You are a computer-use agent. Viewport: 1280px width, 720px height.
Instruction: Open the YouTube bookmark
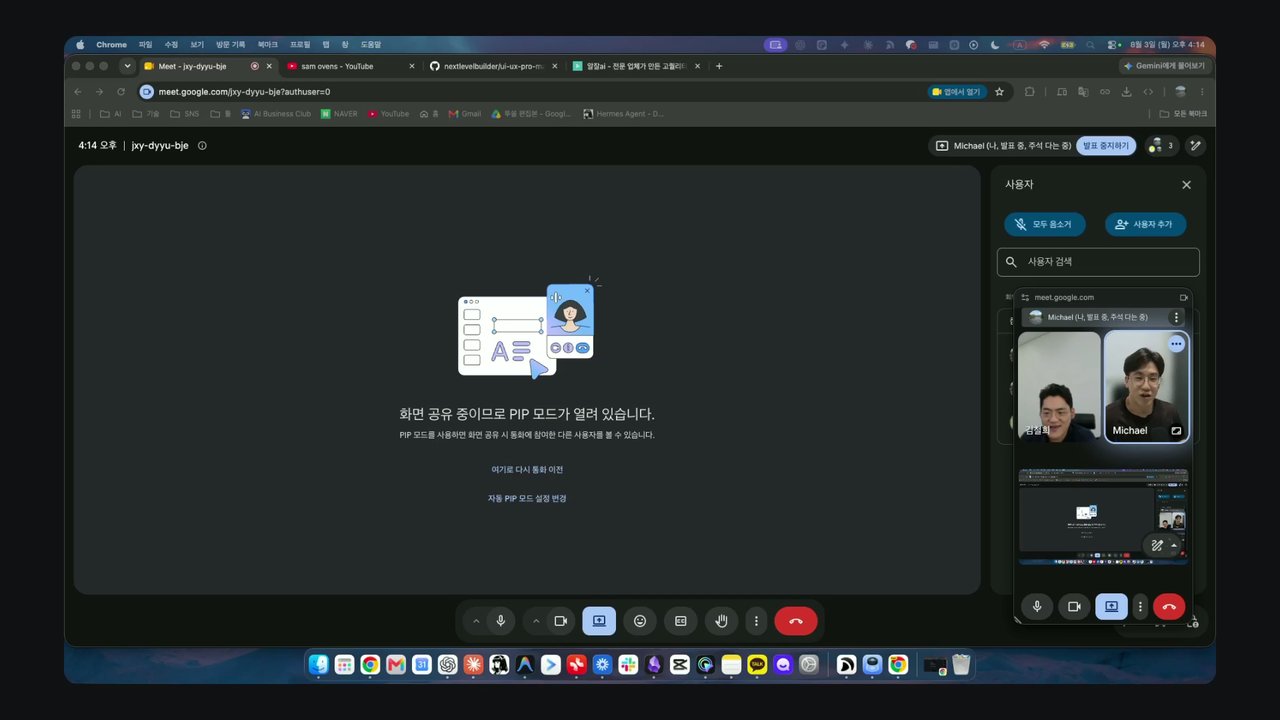[x=388, y=114]
